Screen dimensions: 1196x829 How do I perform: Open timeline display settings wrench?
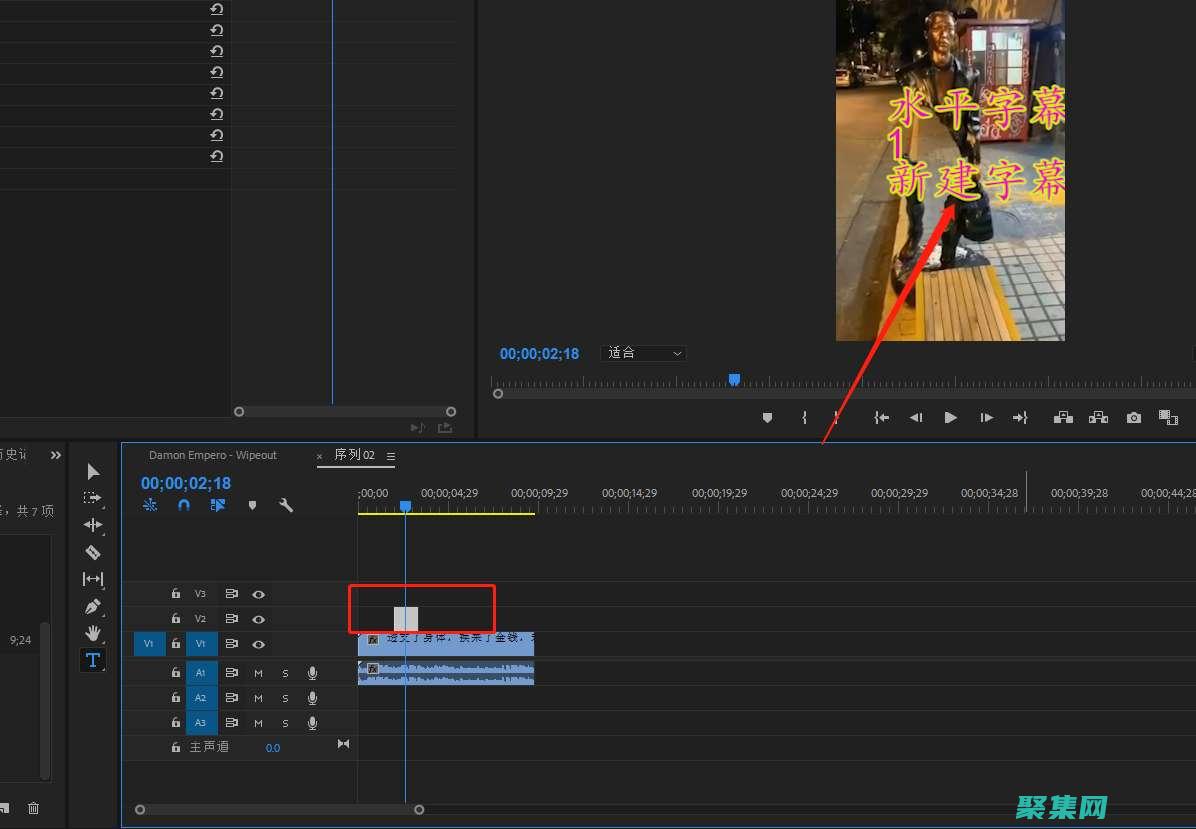coord(286,506)
